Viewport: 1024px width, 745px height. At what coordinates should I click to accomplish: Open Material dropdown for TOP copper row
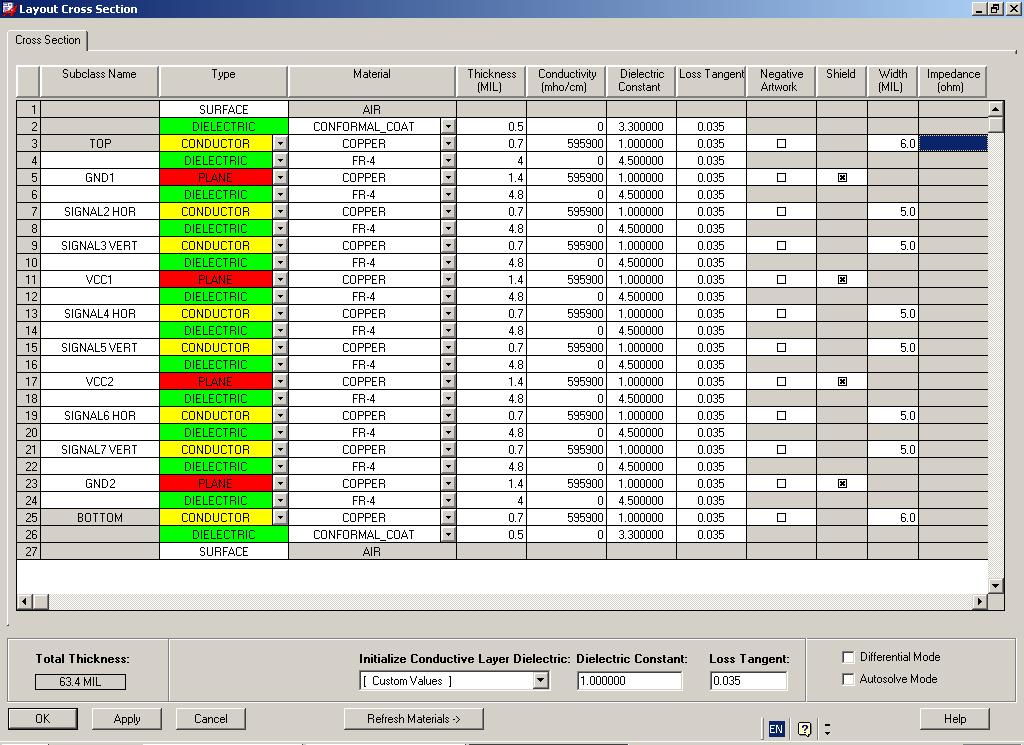pos(448,144)
